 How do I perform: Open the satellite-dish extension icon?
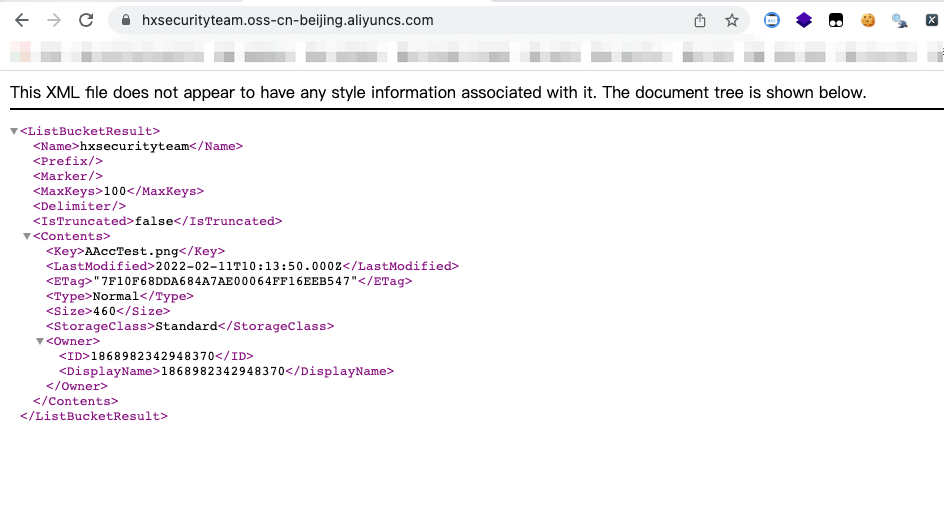pyautogui.click(x=899, y=21)
